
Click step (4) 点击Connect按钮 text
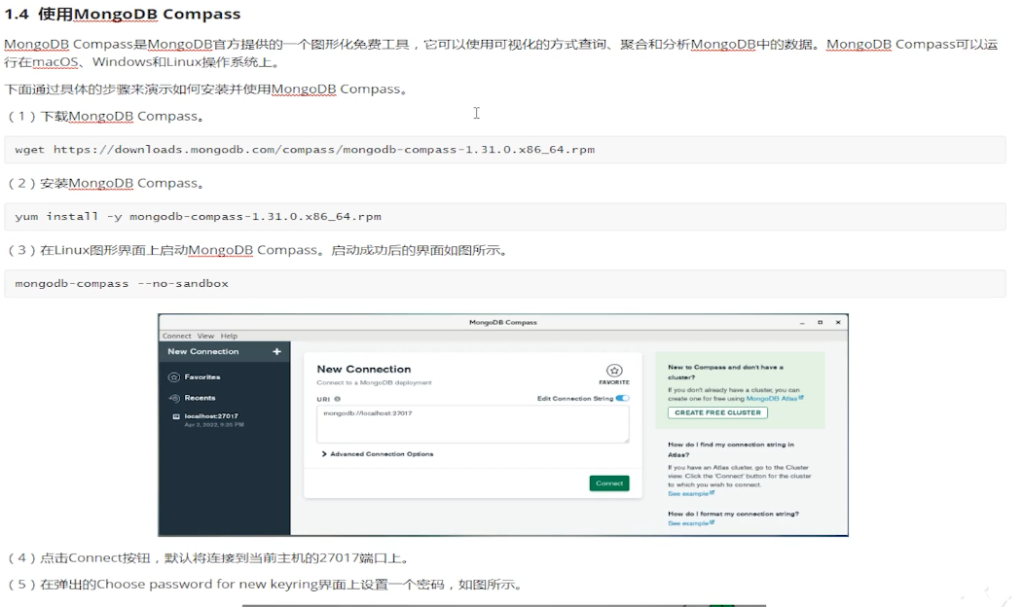coord(209,558)
